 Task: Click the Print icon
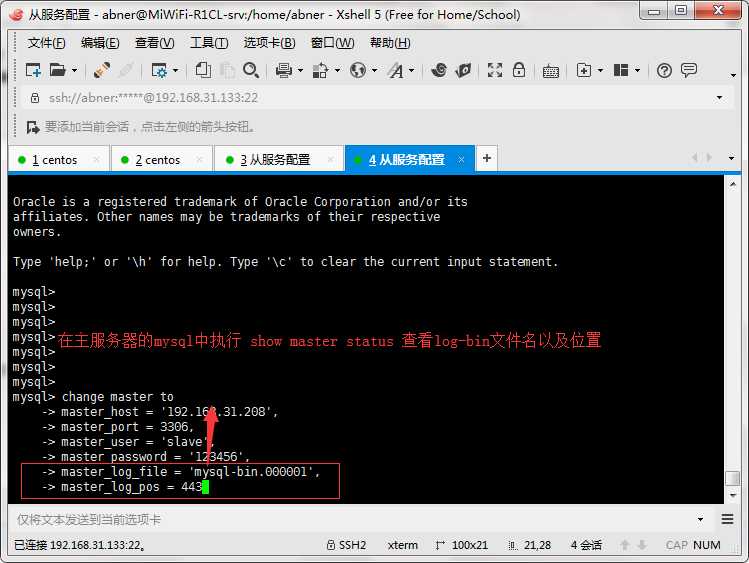[284, 71]
